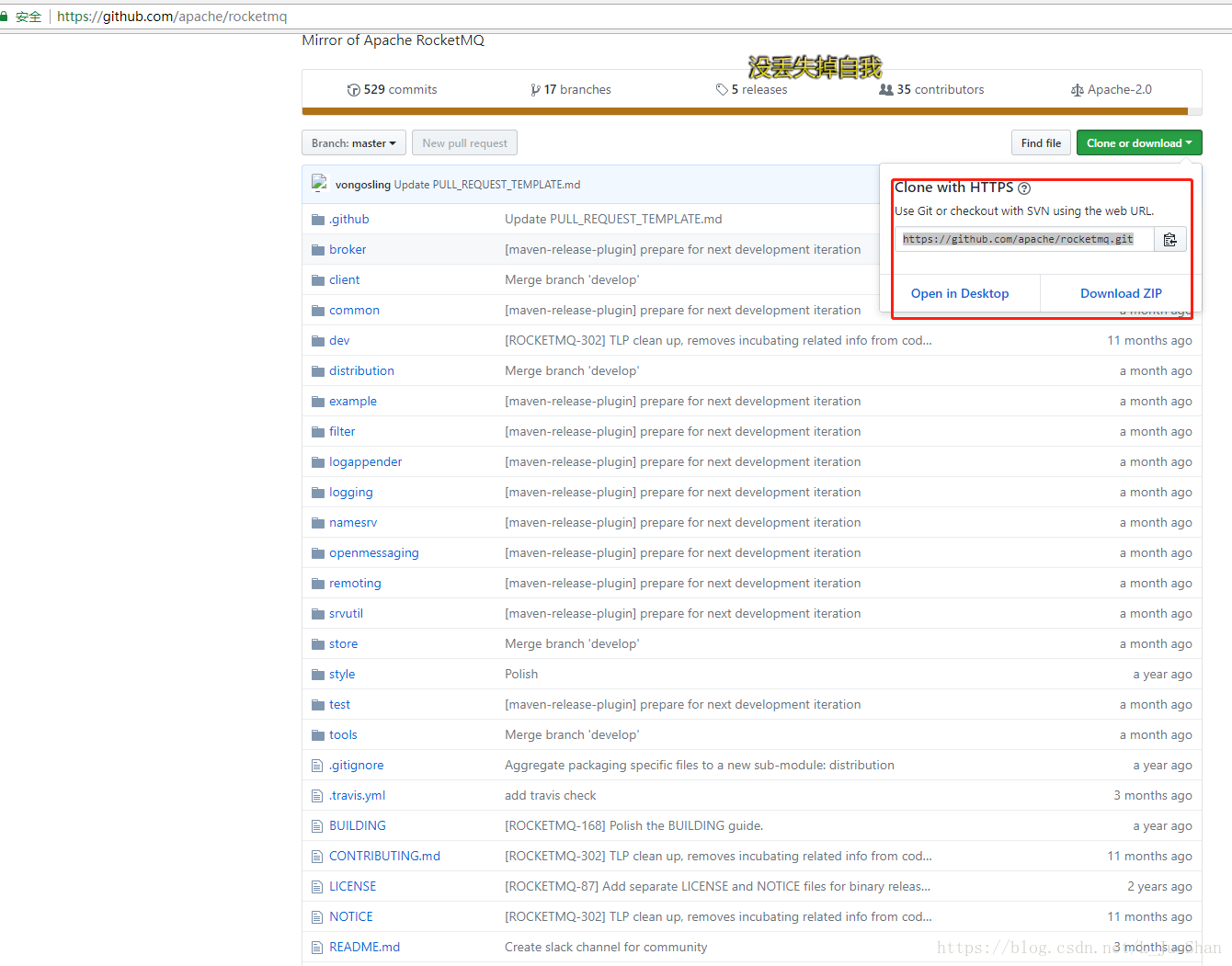Open the test folder
Screen dimensions: 1232x966
pos(339,705)
